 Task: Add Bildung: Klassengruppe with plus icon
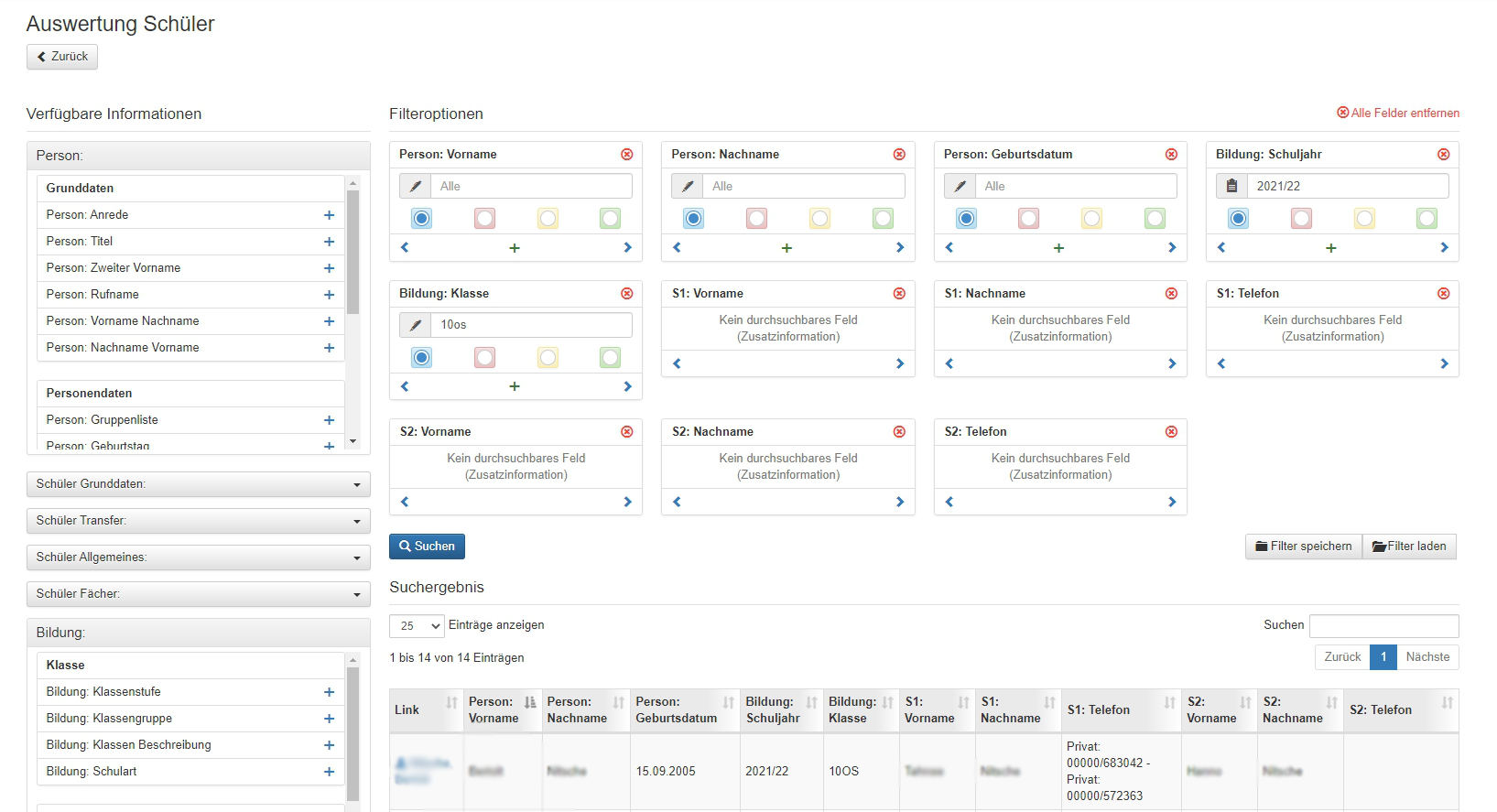coord(329,719)
